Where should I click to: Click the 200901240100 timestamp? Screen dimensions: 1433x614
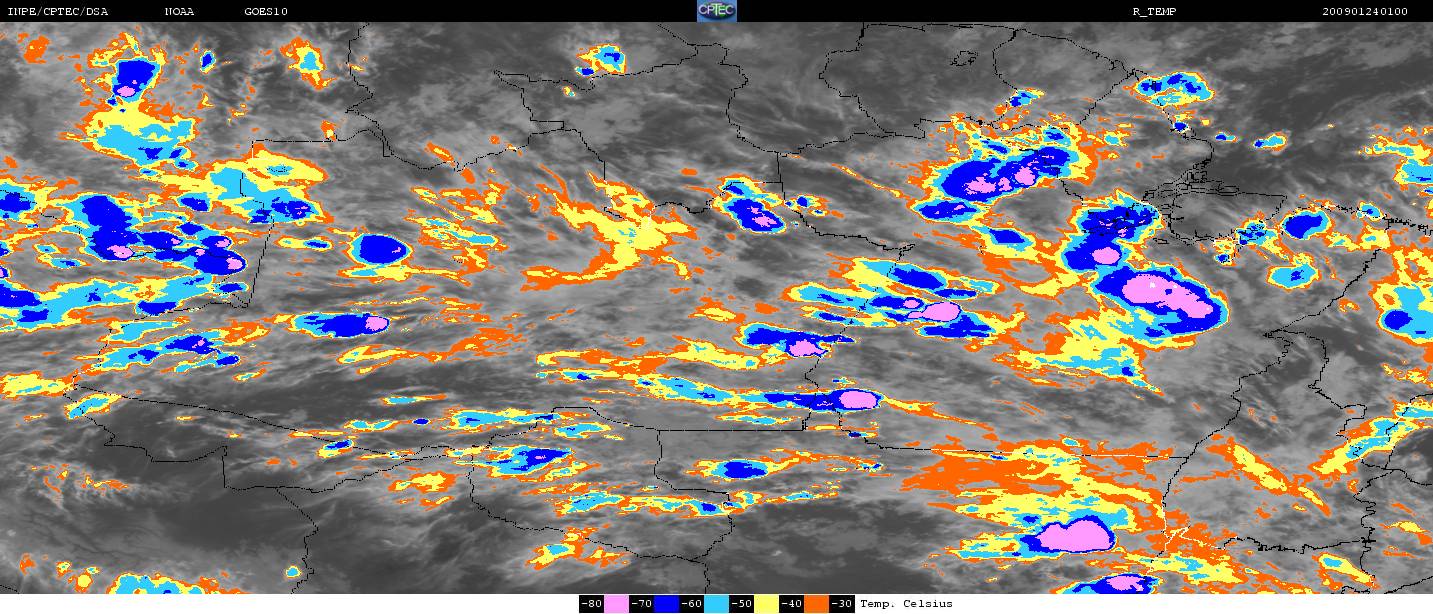coord(1365,12)
